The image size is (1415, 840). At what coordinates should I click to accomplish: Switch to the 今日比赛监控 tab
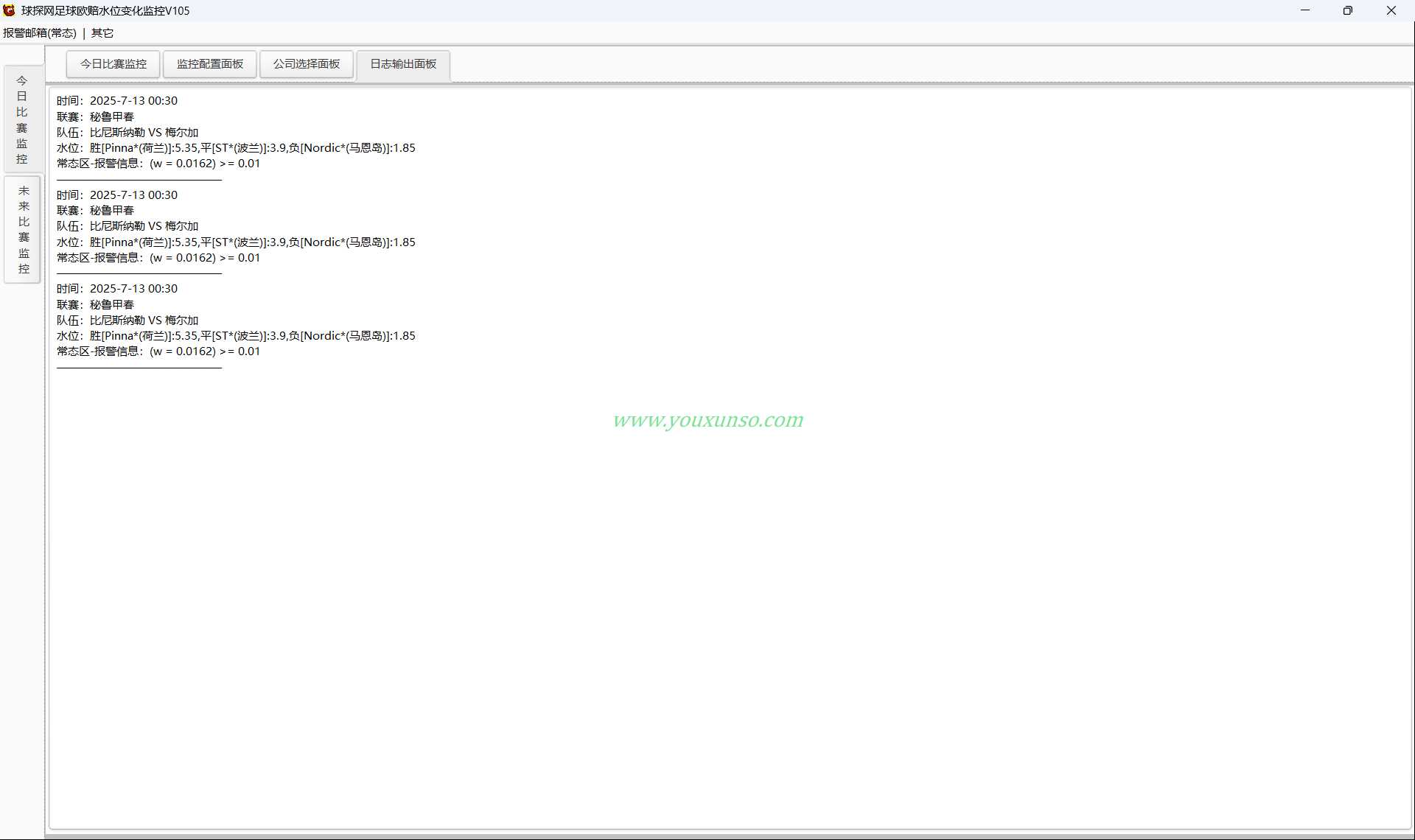[113, 64]
